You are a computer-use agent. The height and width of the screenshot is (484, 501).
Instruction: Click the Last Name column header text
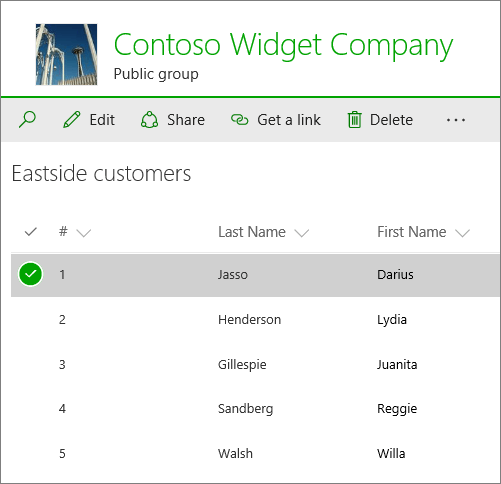click(x=252, y=232)
